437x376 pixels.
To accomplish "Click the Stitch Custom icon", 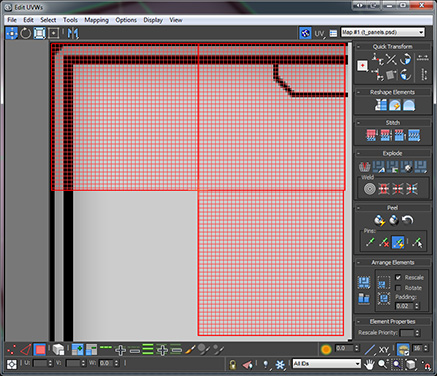I will 414,135.
